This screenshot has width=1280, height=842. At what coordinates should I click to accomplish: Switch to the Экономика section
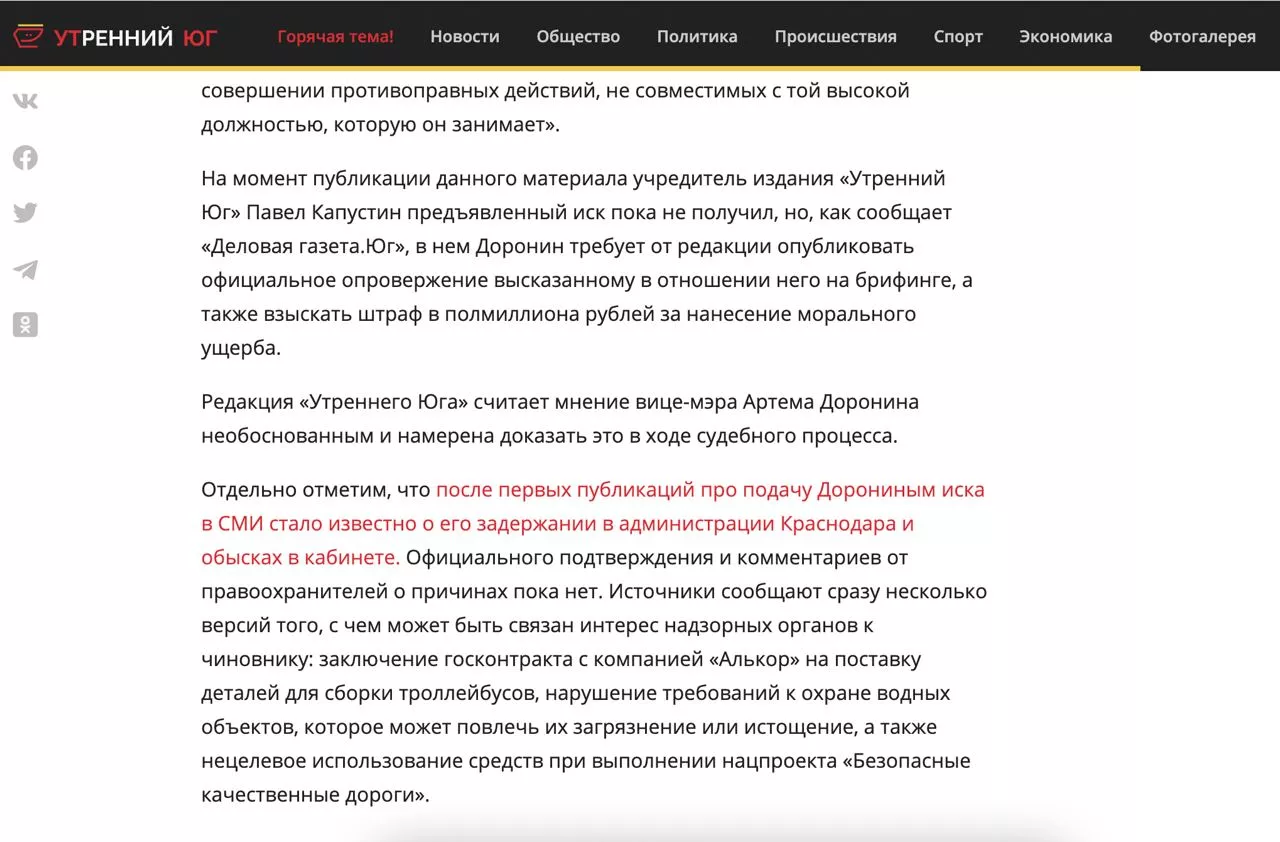(x=1065, y=37)
